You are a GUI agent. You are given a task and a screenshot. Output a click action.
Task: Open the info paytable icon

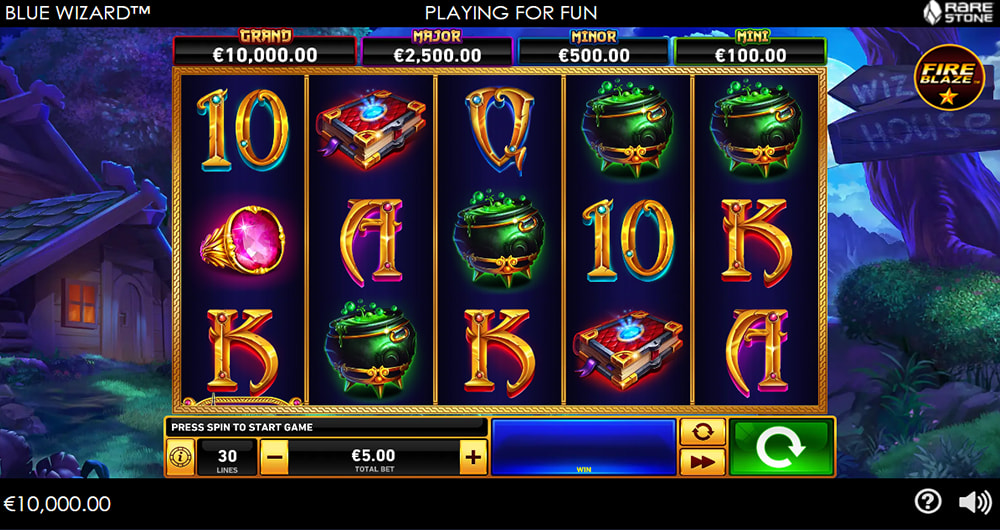point(180,457)
